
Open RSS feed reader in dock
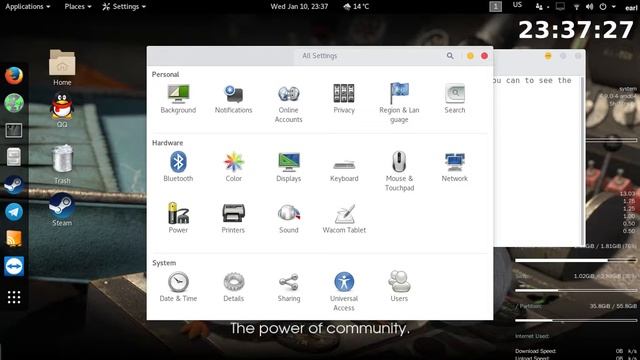coord(14,239)
